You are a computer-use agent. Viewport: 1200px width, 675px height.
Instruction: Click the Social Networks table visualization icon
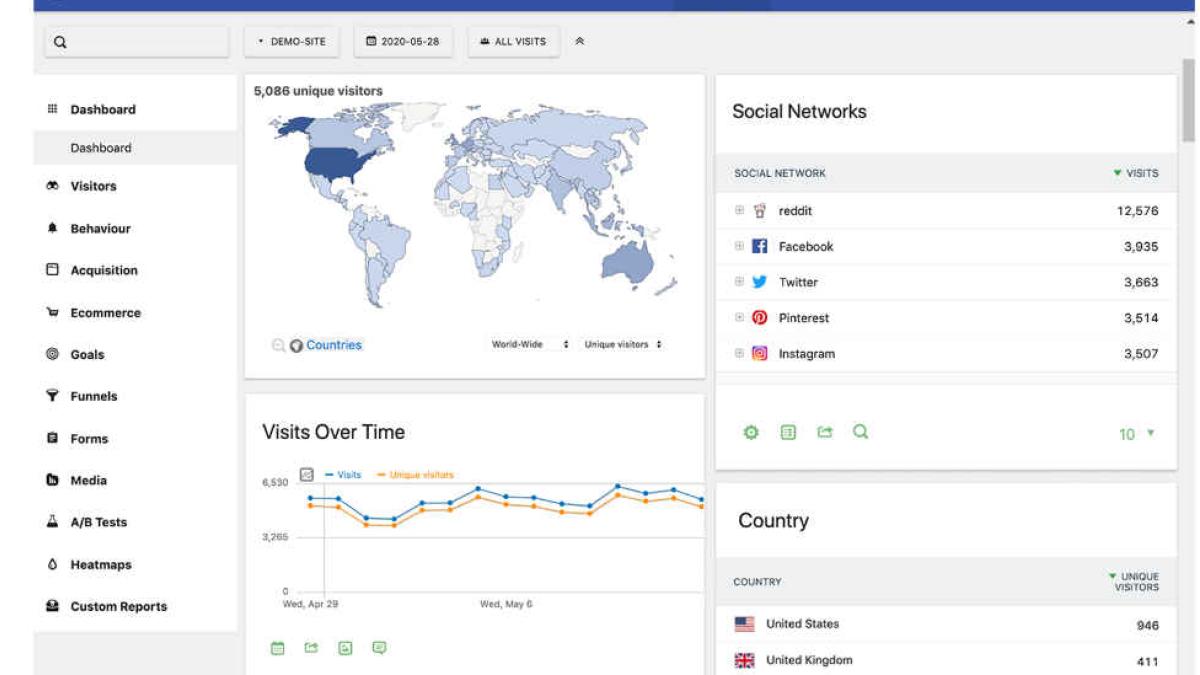coord(788,433)
